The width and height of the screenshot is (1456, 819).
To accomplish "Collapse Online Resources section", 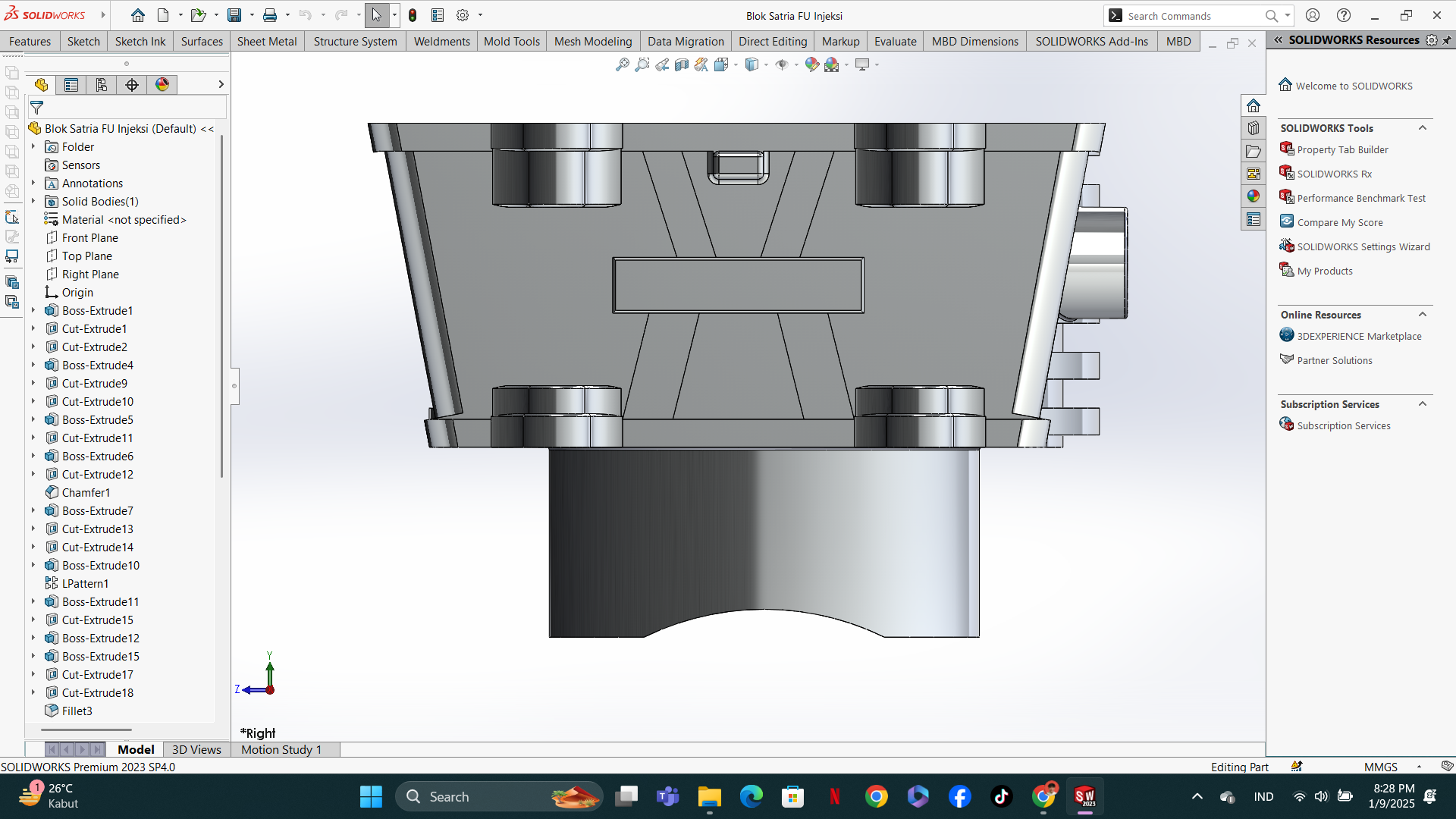I will pos(1423,315).
